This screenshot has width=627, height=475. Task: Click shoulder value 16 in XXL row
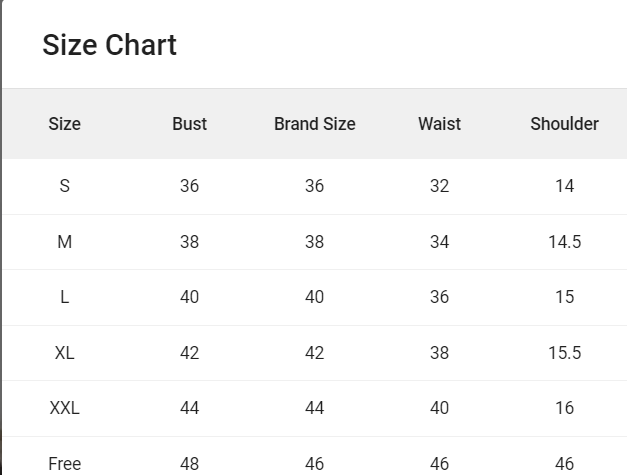[x=564, y=408]
